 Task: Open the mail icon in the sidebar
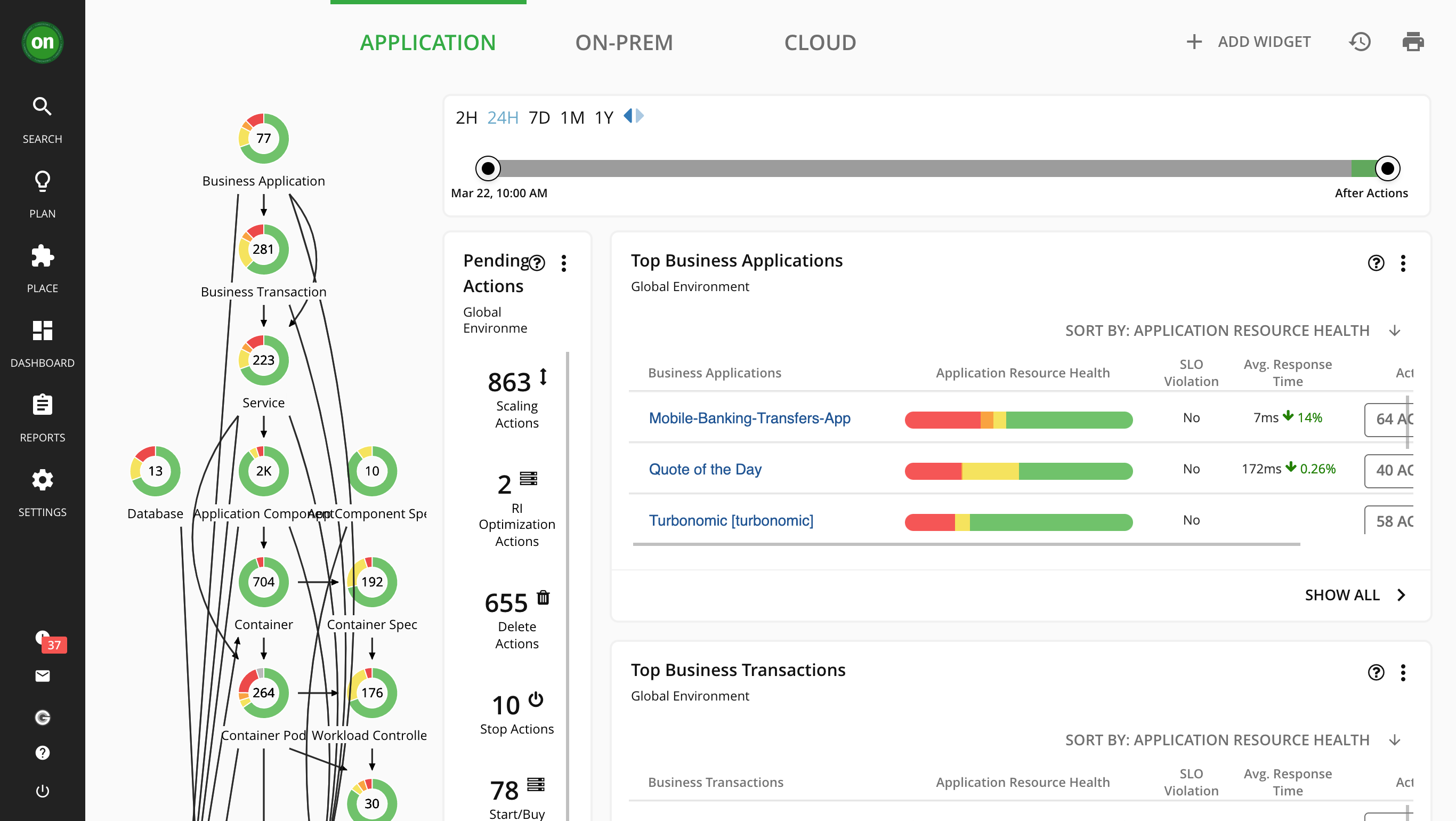tap(42, 676)
